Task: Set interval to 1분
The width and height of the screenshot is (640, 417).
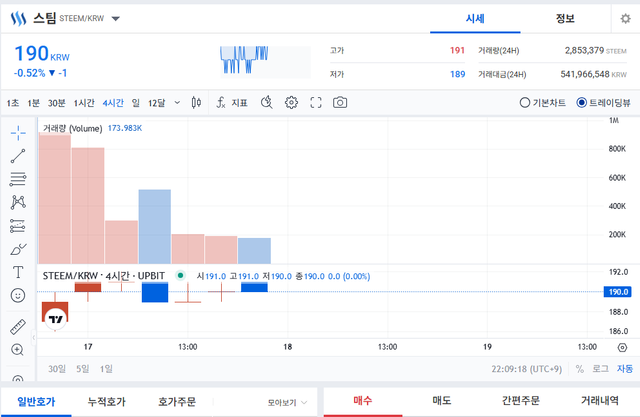Action: click(33, 103)
